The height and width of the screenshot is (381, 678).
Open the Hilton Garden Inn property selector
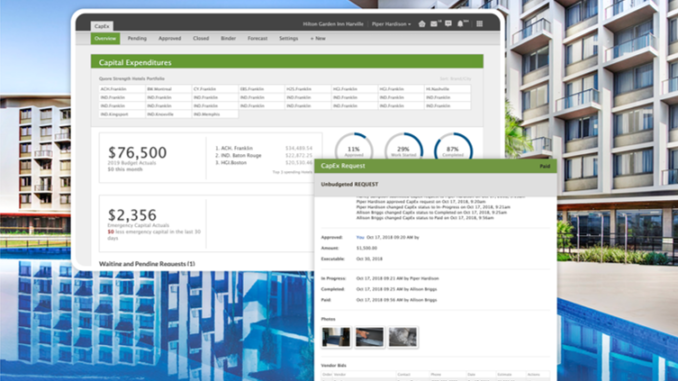tap(333, 24)
